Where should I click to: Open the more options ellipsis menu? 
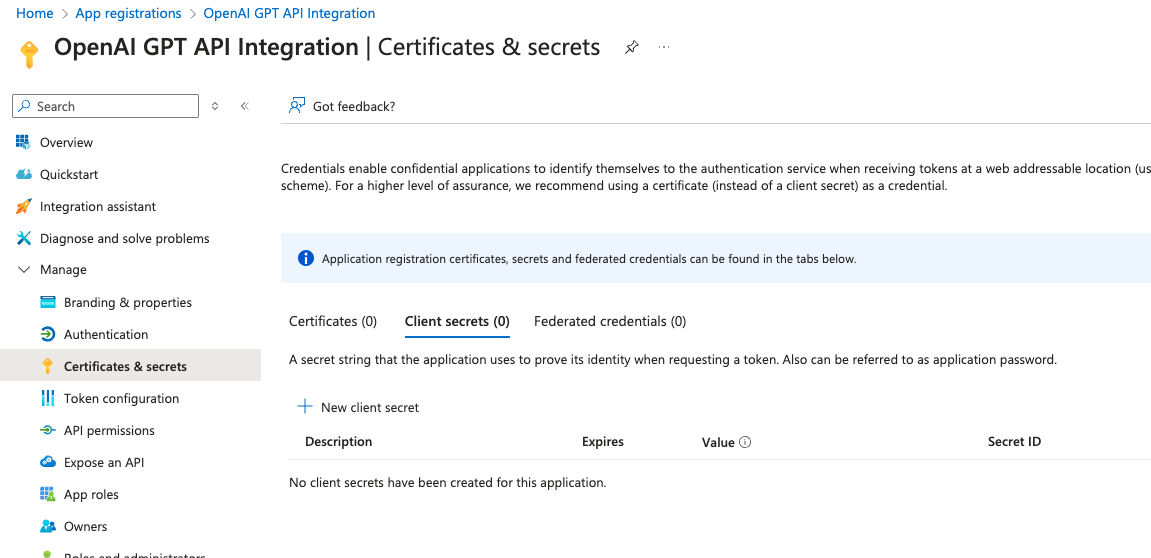[664, 48]
